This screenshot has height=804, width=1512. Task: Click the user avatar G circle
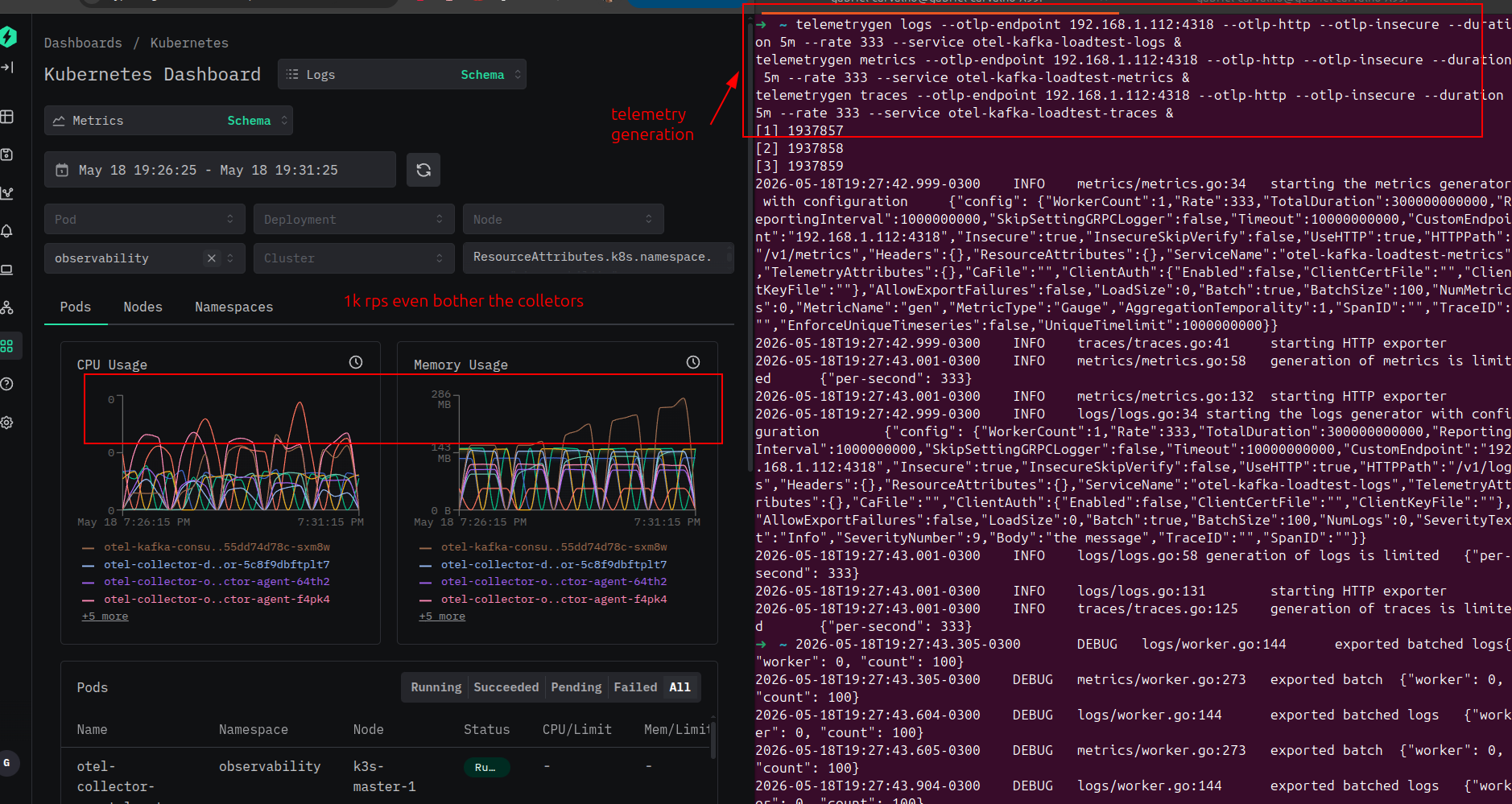[7, 763]
